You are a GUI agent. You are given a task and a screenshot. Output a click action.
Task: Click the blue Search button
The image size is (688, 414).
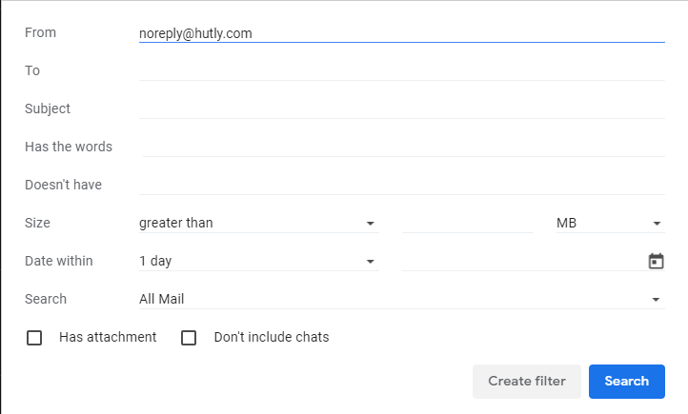(627, 381)
